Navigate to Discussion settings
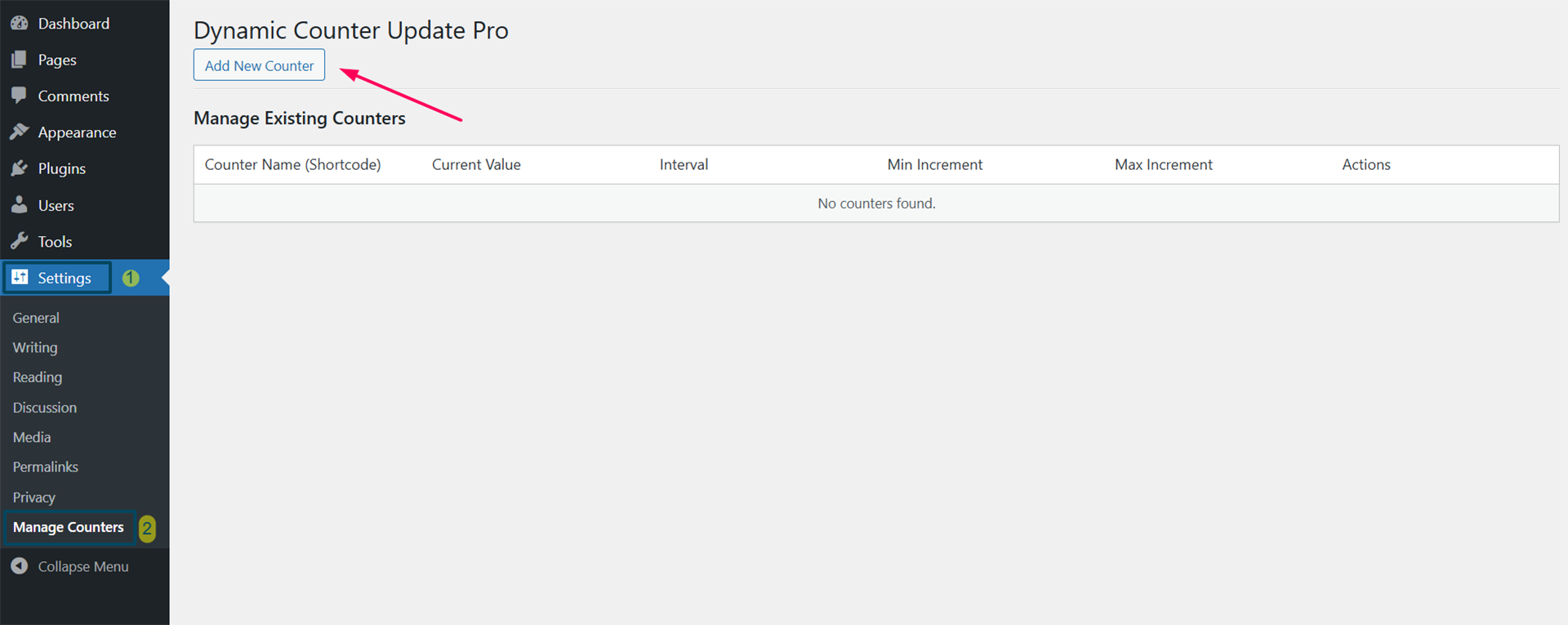Viewport: 1568px width, 625px height. point(45,408)
